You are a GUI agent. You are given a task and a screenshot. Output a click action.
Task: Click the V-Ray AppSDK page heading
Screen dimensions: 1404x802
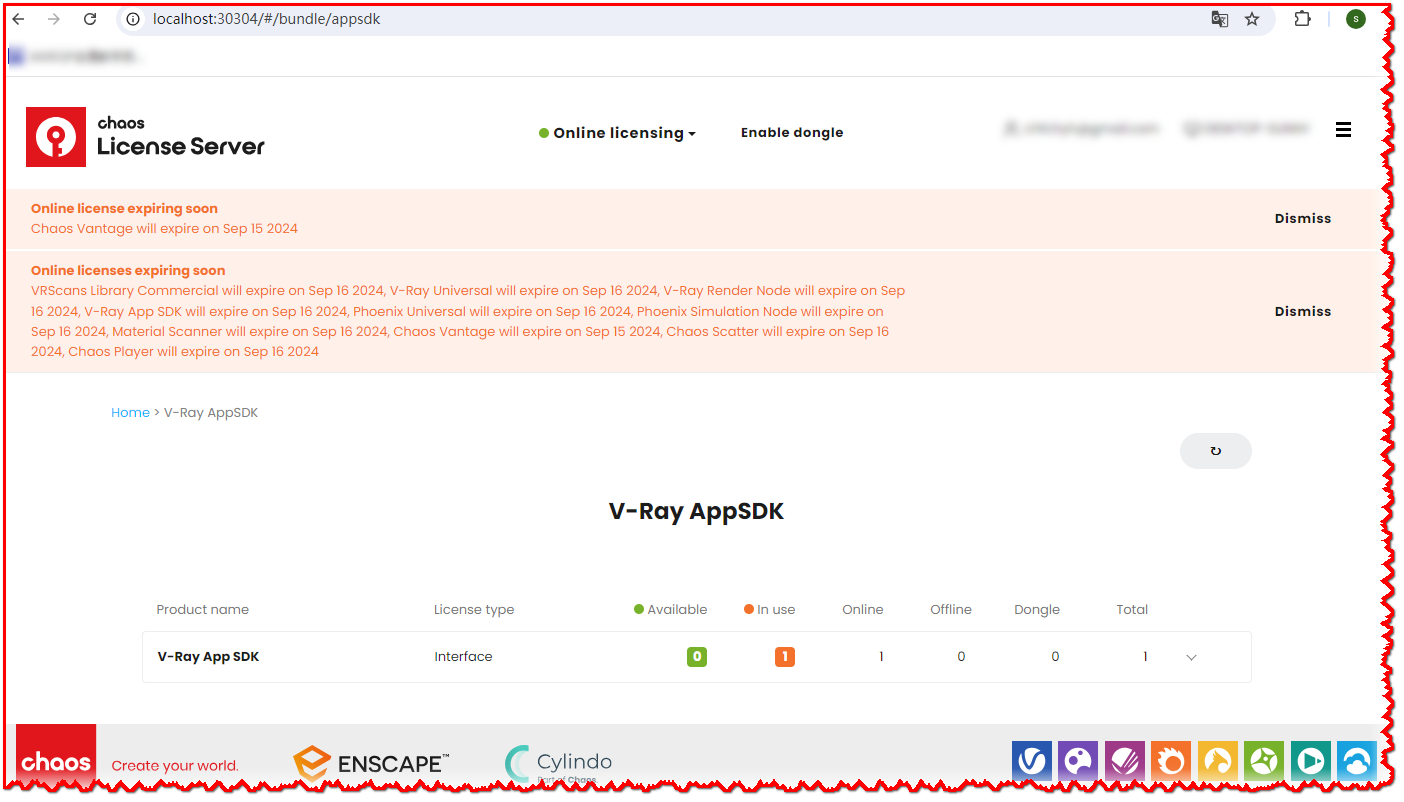[x=696, y=511]
